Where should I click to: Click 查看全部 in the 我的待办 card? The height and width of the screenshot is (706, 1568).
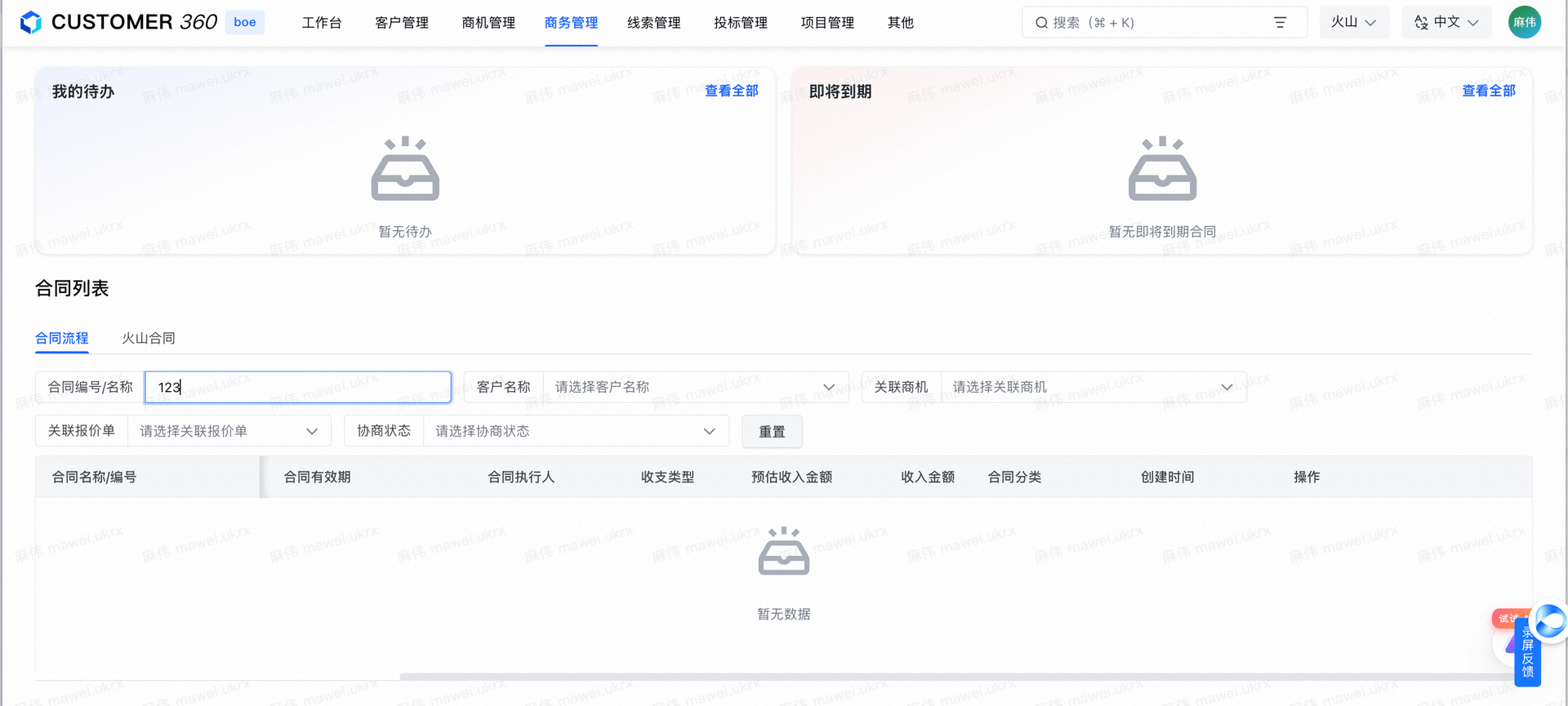[x=732, y=91]
